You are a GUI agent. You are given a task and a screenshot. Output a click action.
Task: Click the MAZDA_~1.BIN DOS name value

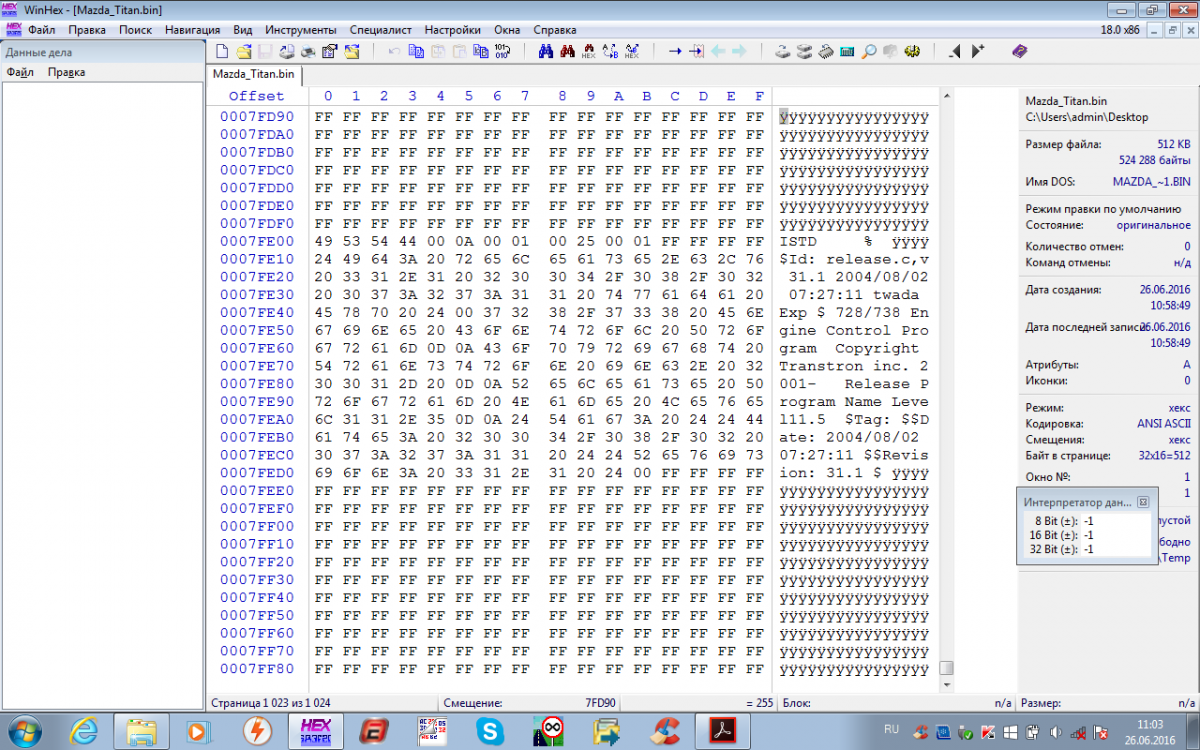(1152, 181)
